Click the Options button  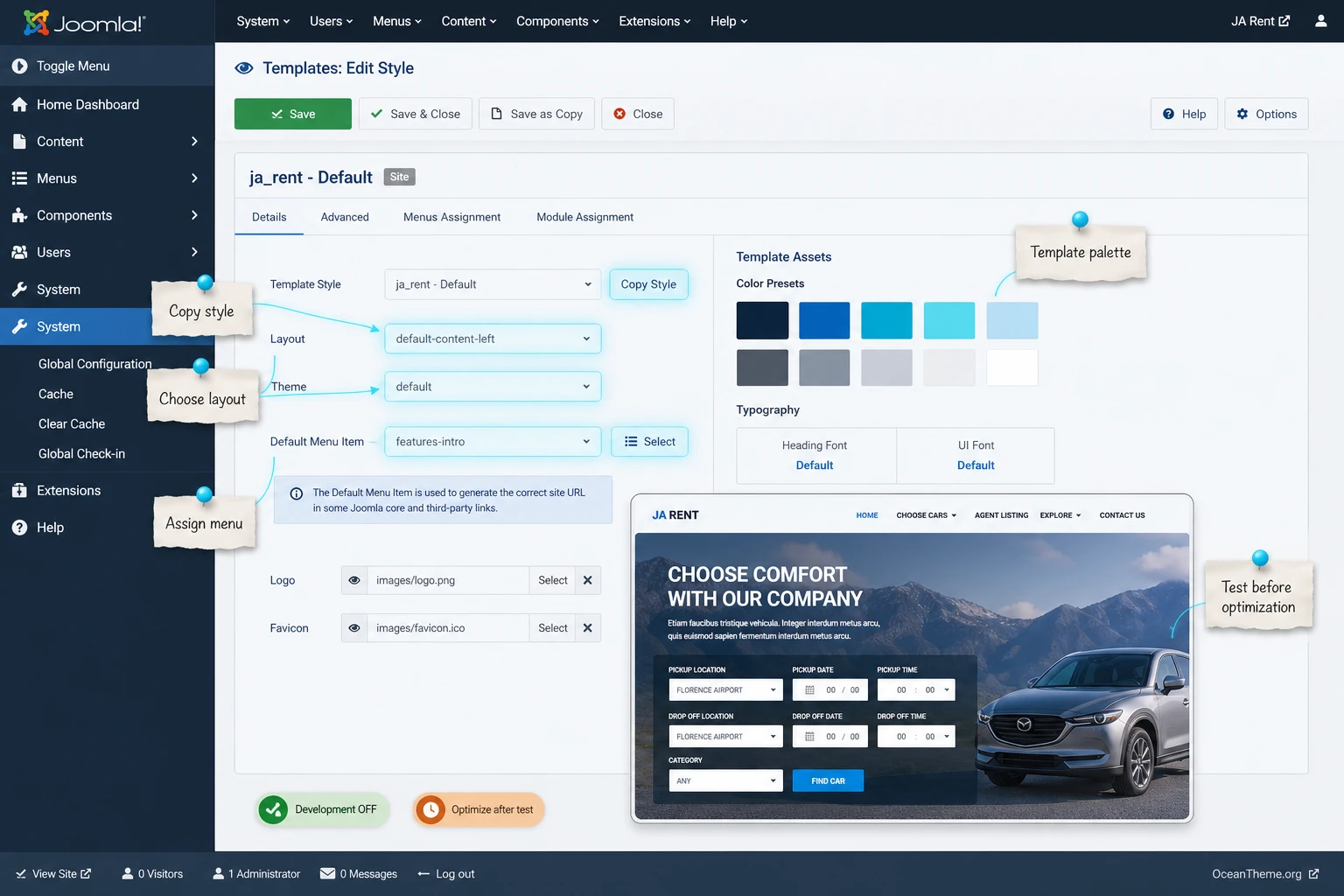click(x=1266, y=114)
